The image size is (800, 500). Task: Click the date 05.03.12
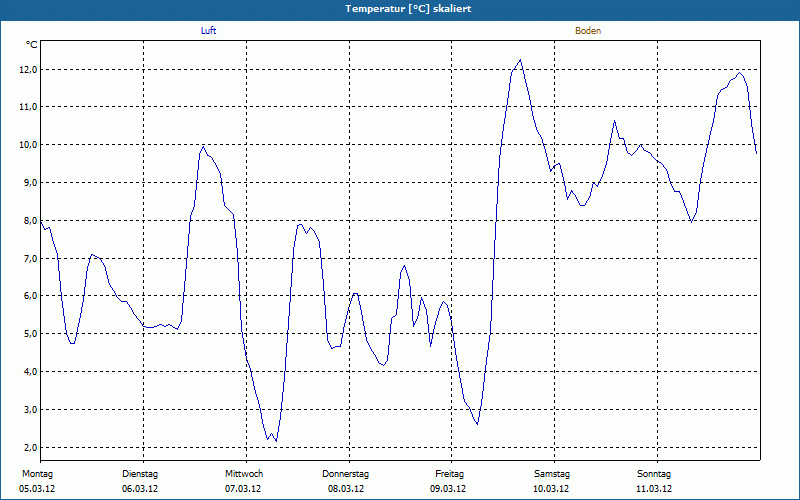[x=37, y=489]
